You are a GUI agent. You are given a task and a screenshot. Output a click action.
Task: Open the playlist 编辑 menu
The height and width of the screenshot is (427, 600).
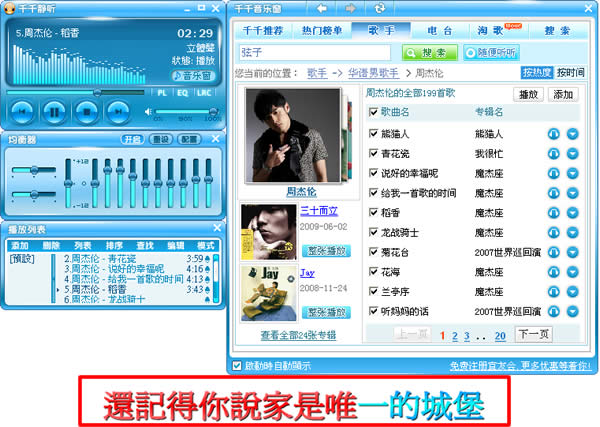pyautogui.click(x=175, y=245)
